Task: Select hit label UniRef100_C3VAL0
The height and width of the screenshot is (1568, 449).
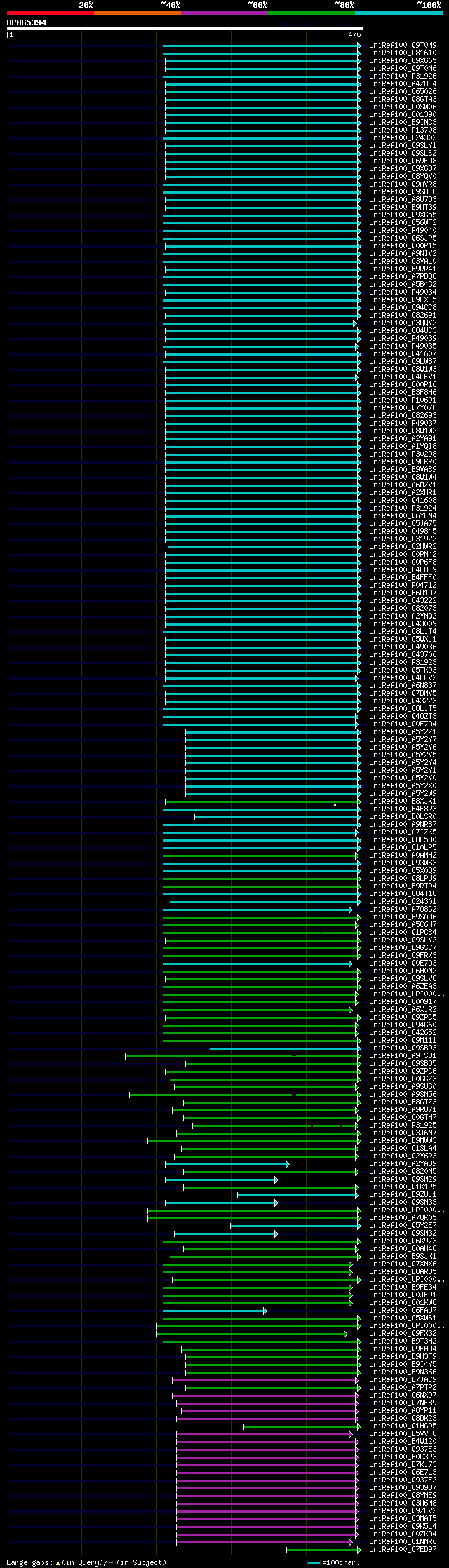Action: 403,261
